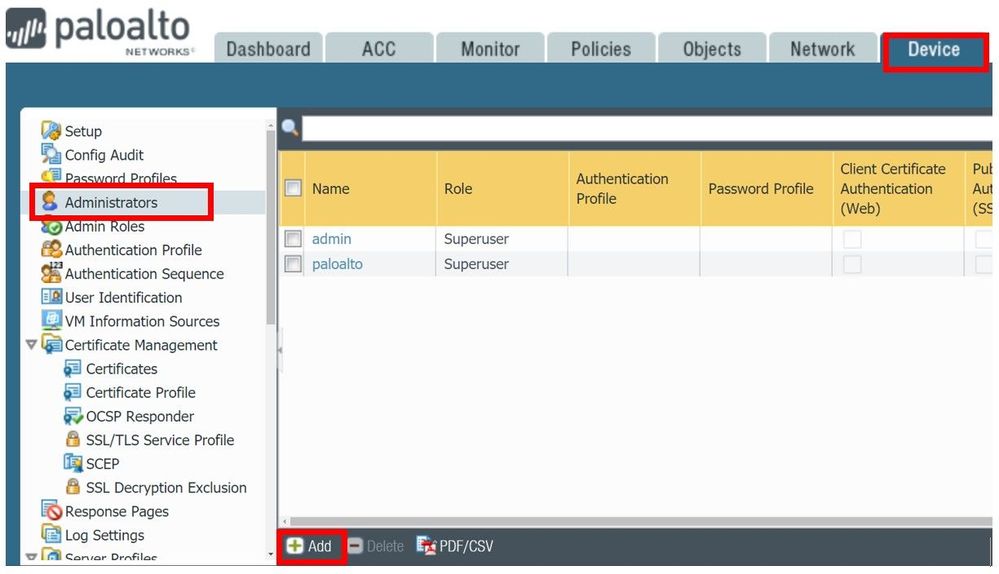Click the Delete button
The height and width of the screenshot is (574, 999).
376,546
